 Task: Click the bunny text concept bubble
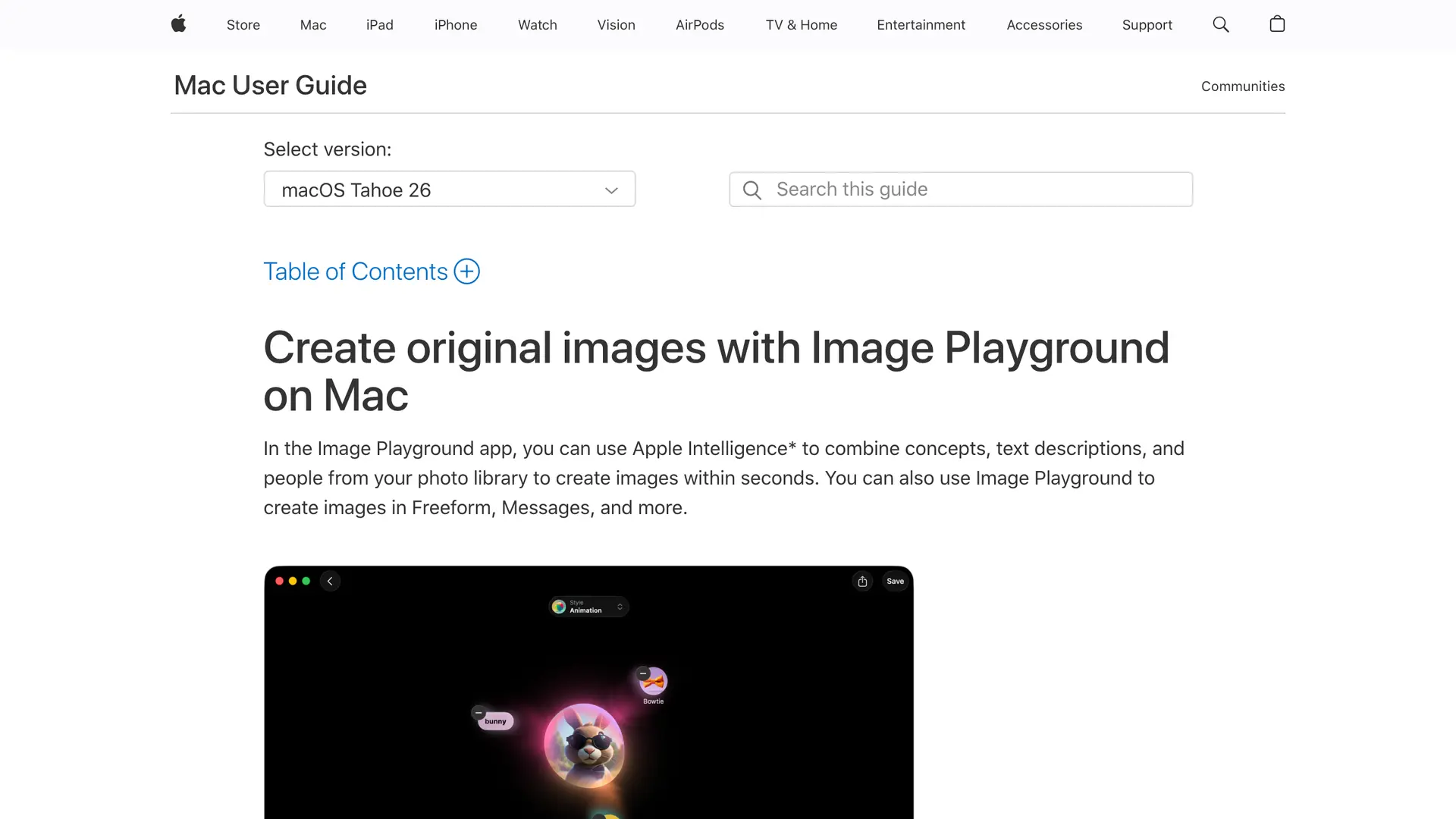click(495, 721)
